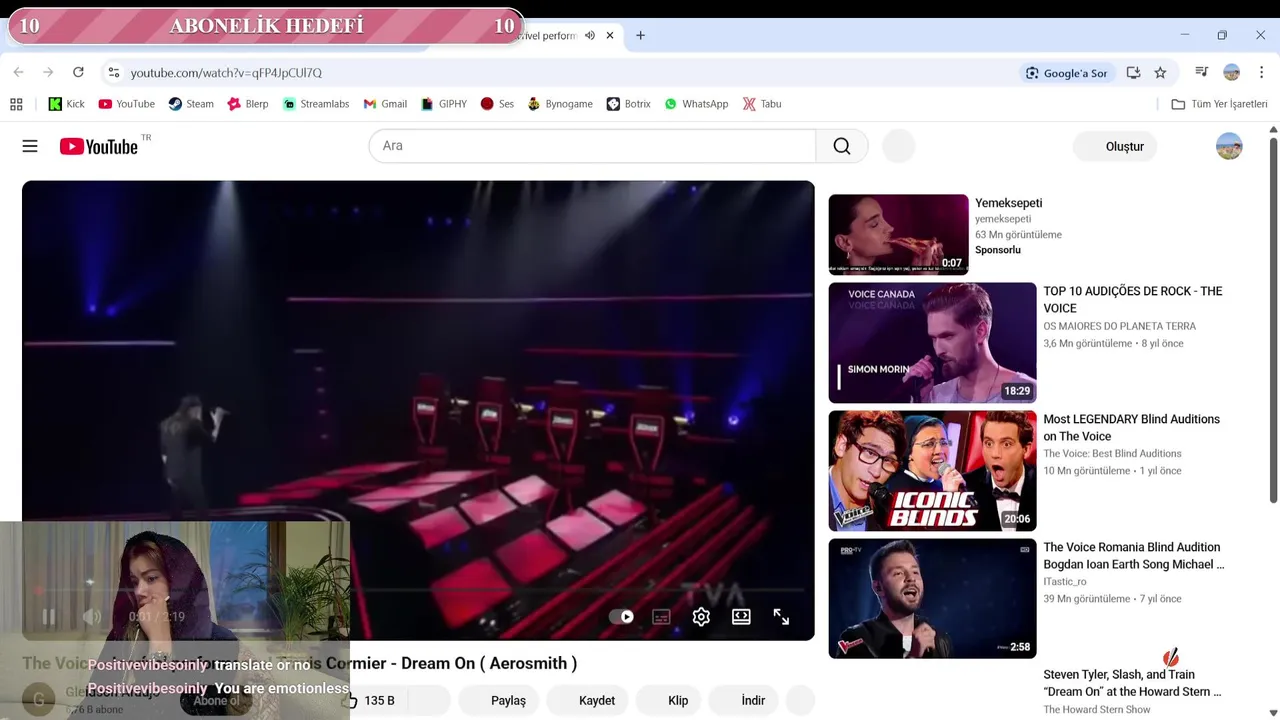Viewport: 1280px width, 720px height.
Task: Open the YouTube guide hamburger menu
Action: [x=30, y=146]
